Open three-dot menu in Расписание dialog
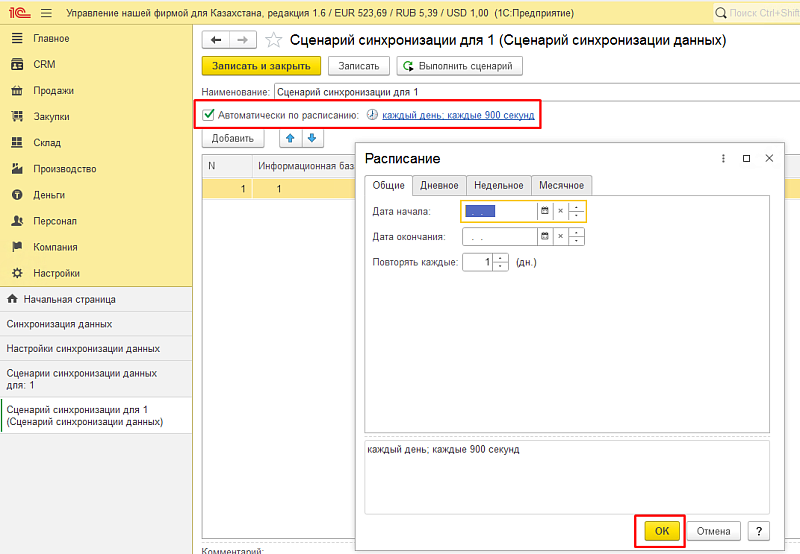 tap(723, 159)
